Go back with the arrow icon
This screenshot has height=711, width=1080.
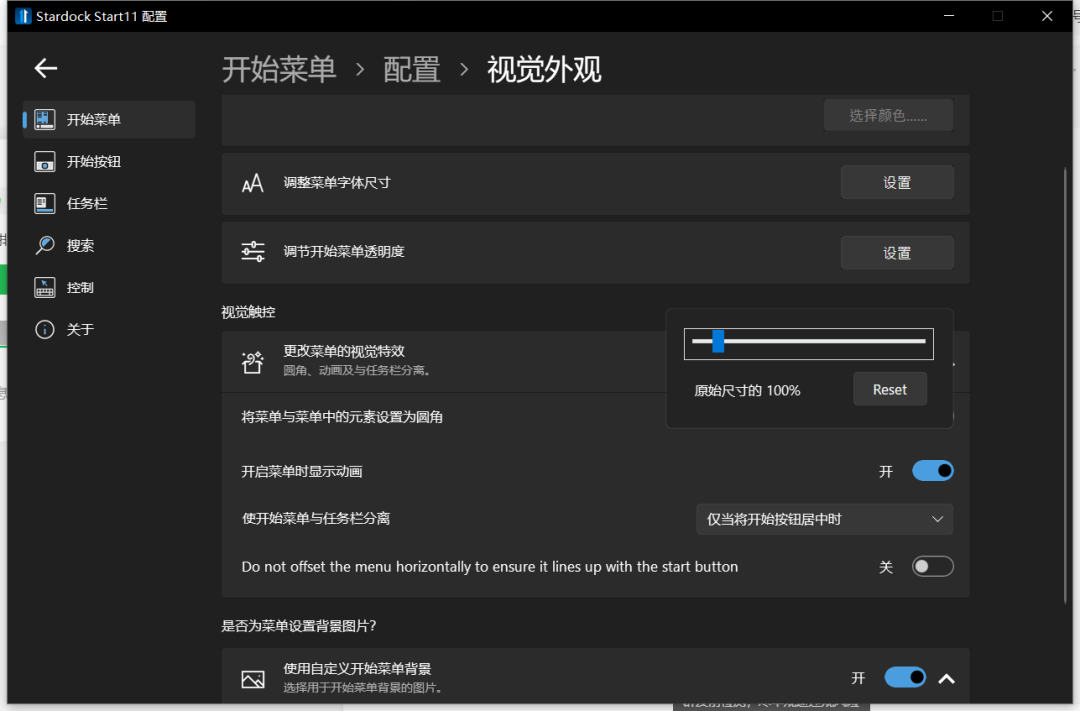pyautogui.click(x=46, y=68)
